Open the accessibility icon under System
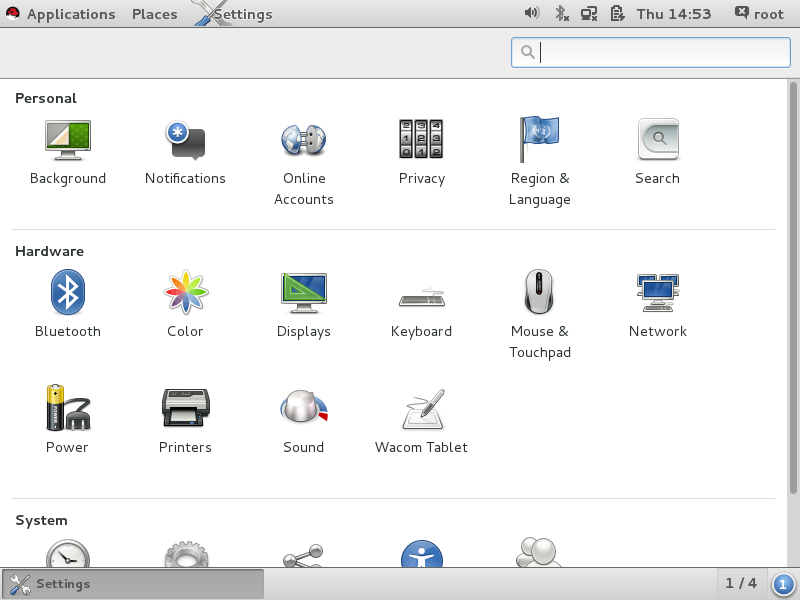 click(x=421, y=554)
